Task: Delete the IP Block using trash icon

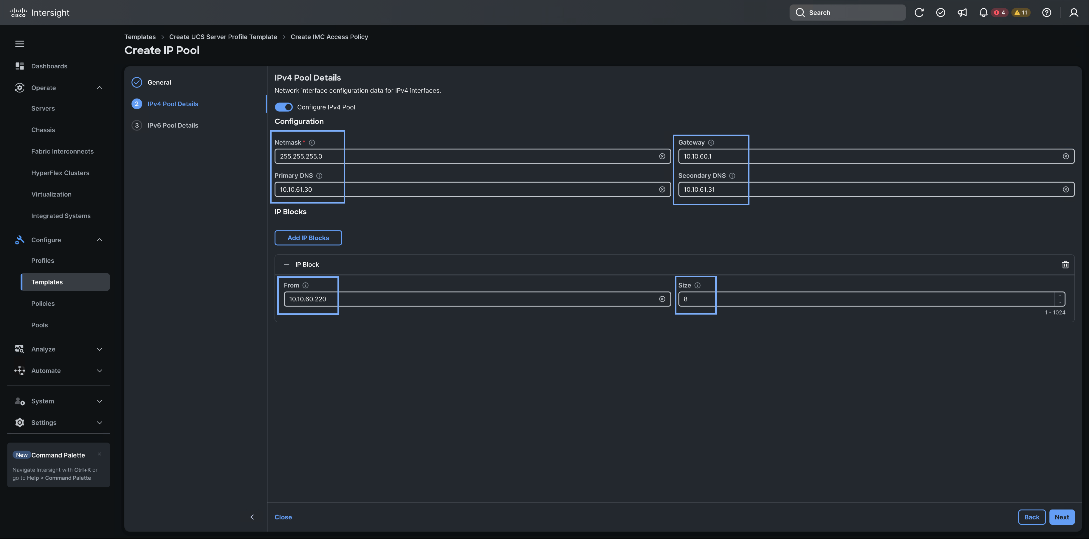Action: point(1065,265)
